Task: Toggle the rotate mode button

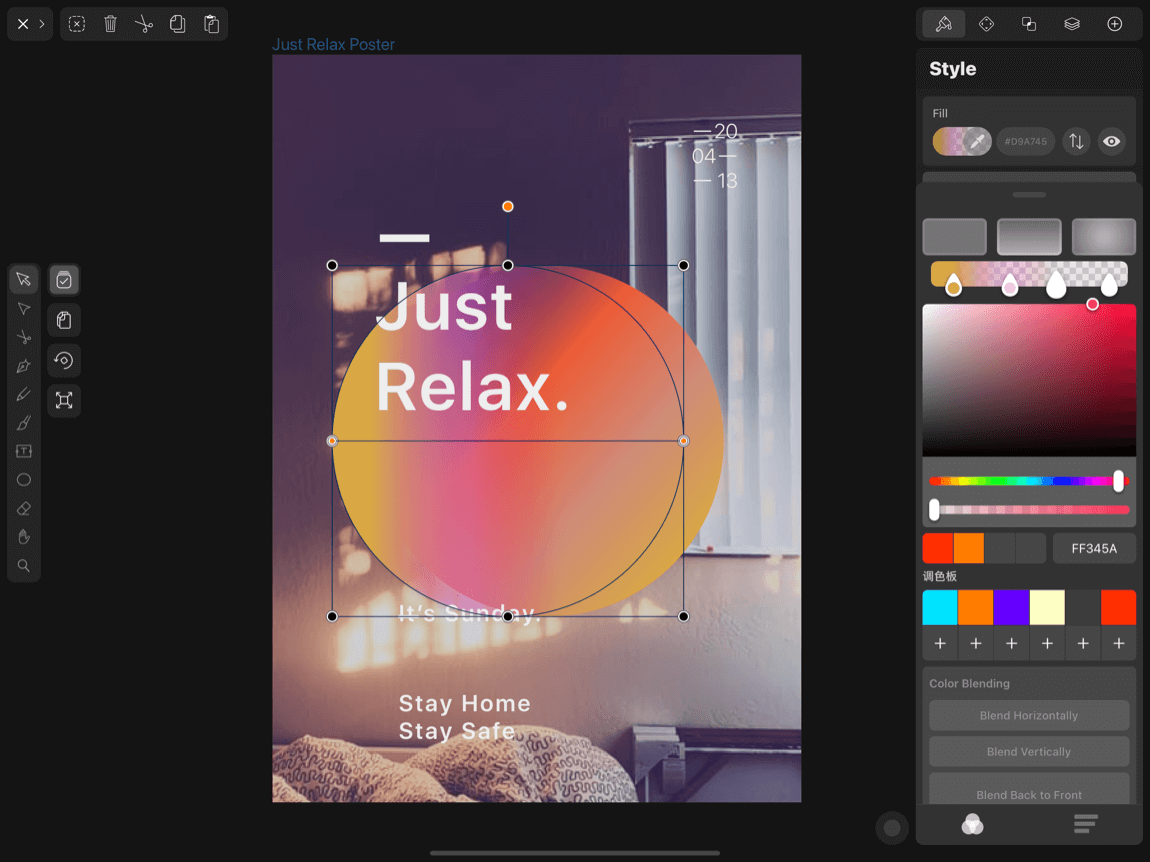Action: tap(64, 360)
